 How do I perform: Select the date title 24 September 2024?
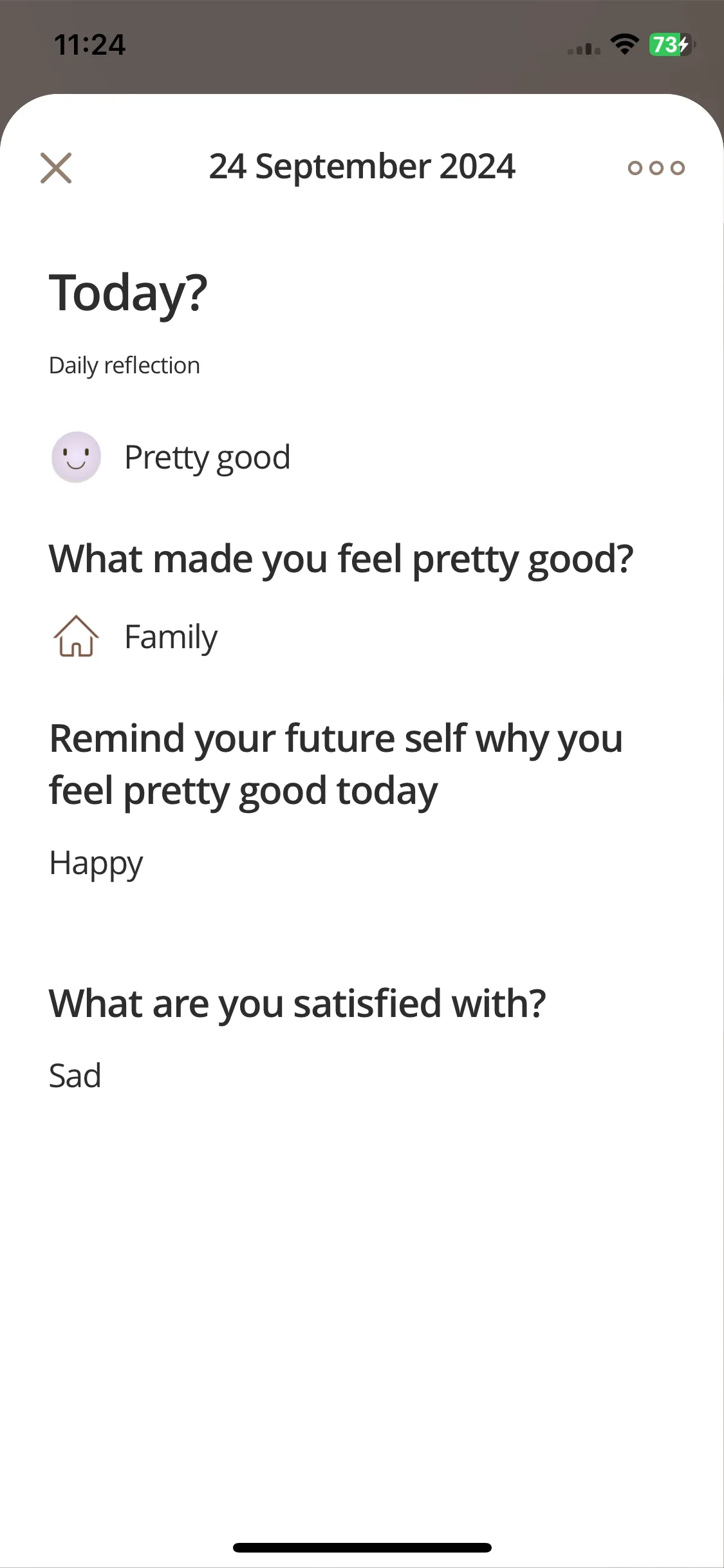coord(362,167)
